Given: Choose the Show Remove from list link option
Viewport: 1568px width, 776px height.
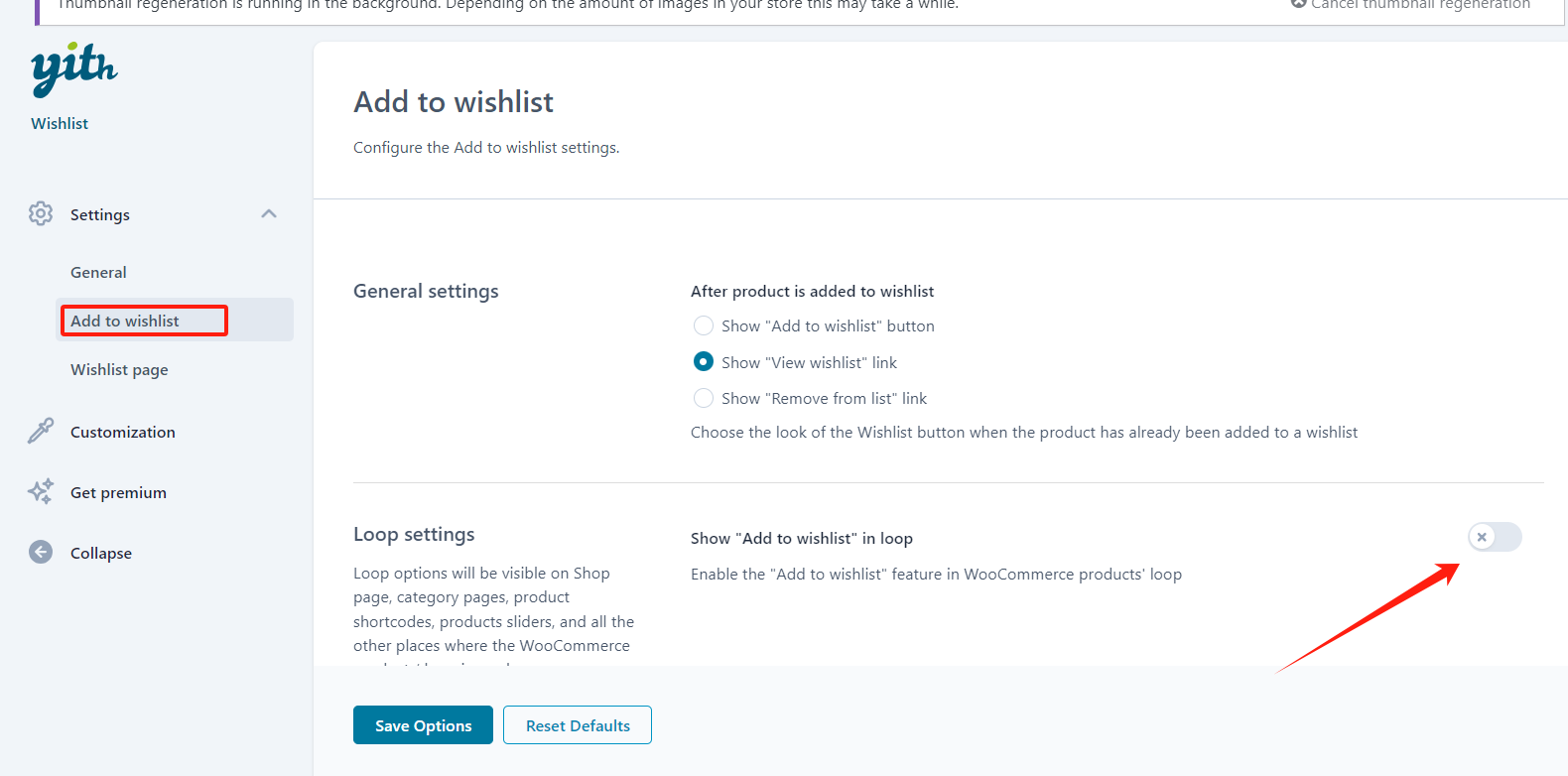Looking at the screenshot, I should tap(704, 398).
